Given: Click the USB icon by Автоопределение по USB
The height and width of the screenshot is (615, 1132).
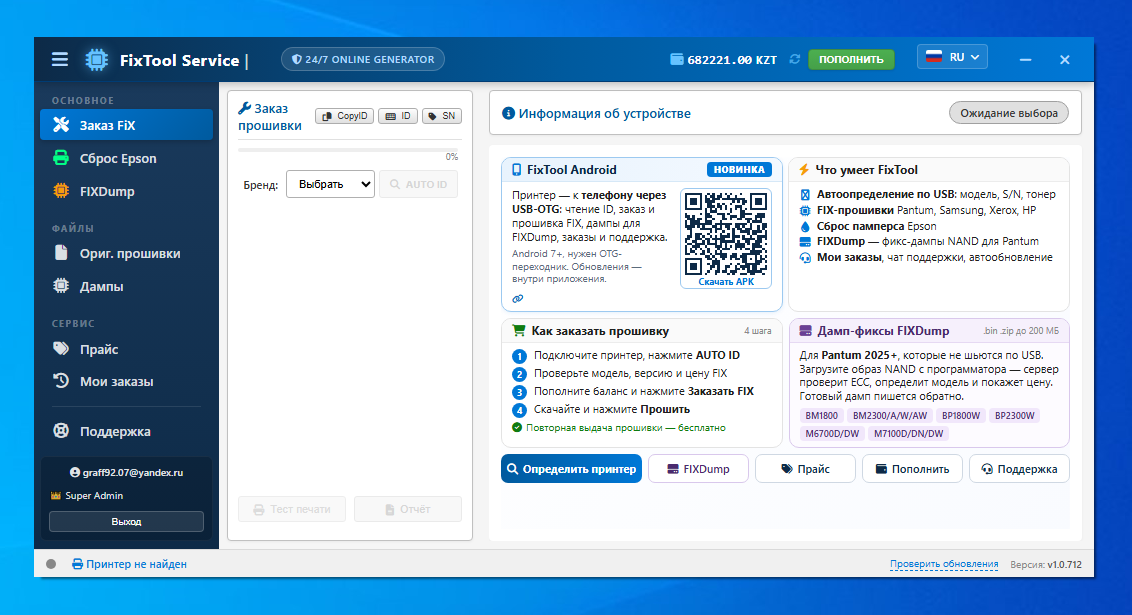Looking at the screenshot, I should tap(805, 194).
